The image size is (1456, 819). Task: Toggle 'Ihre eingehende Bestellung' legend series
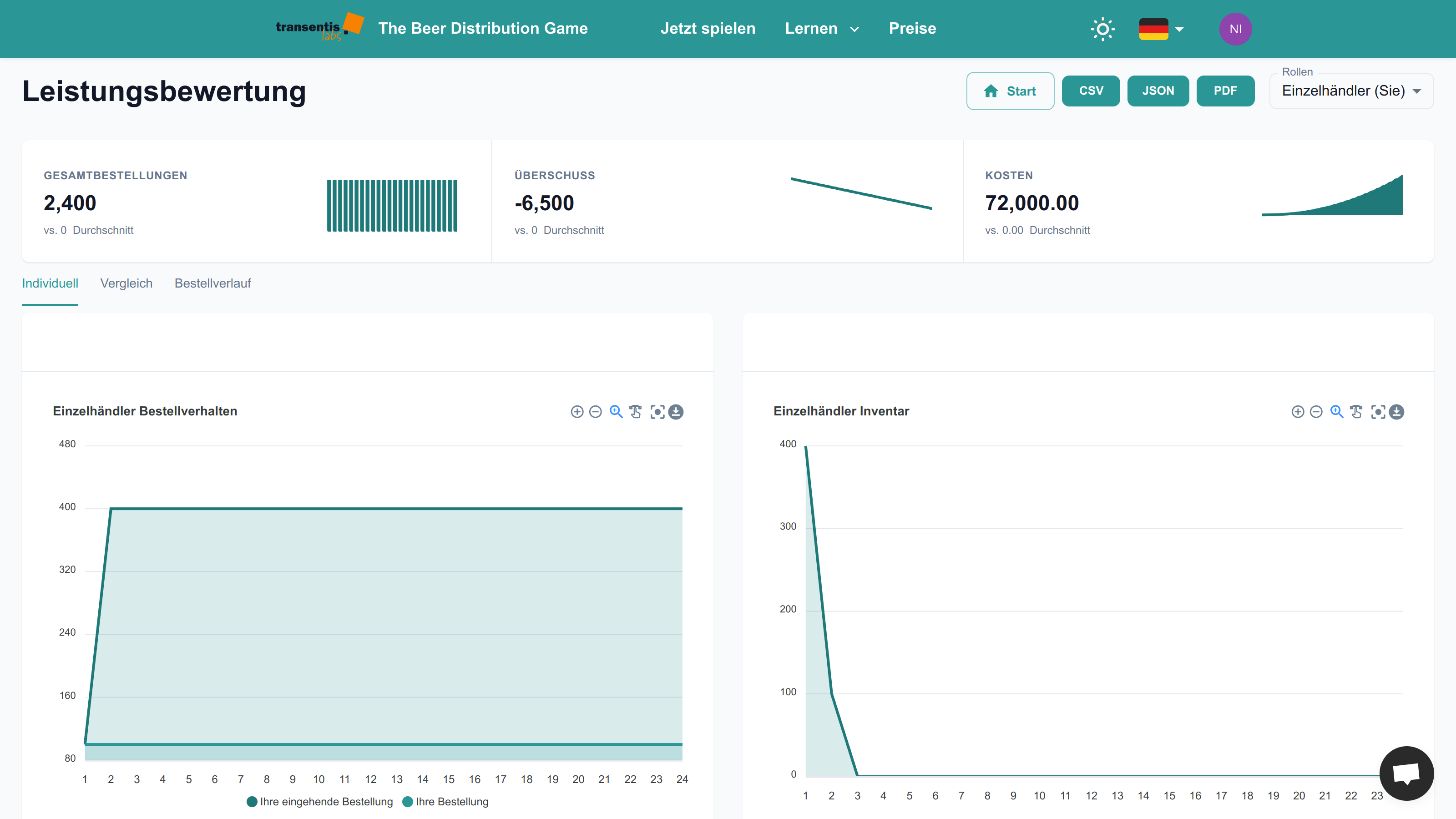(320, 801)
